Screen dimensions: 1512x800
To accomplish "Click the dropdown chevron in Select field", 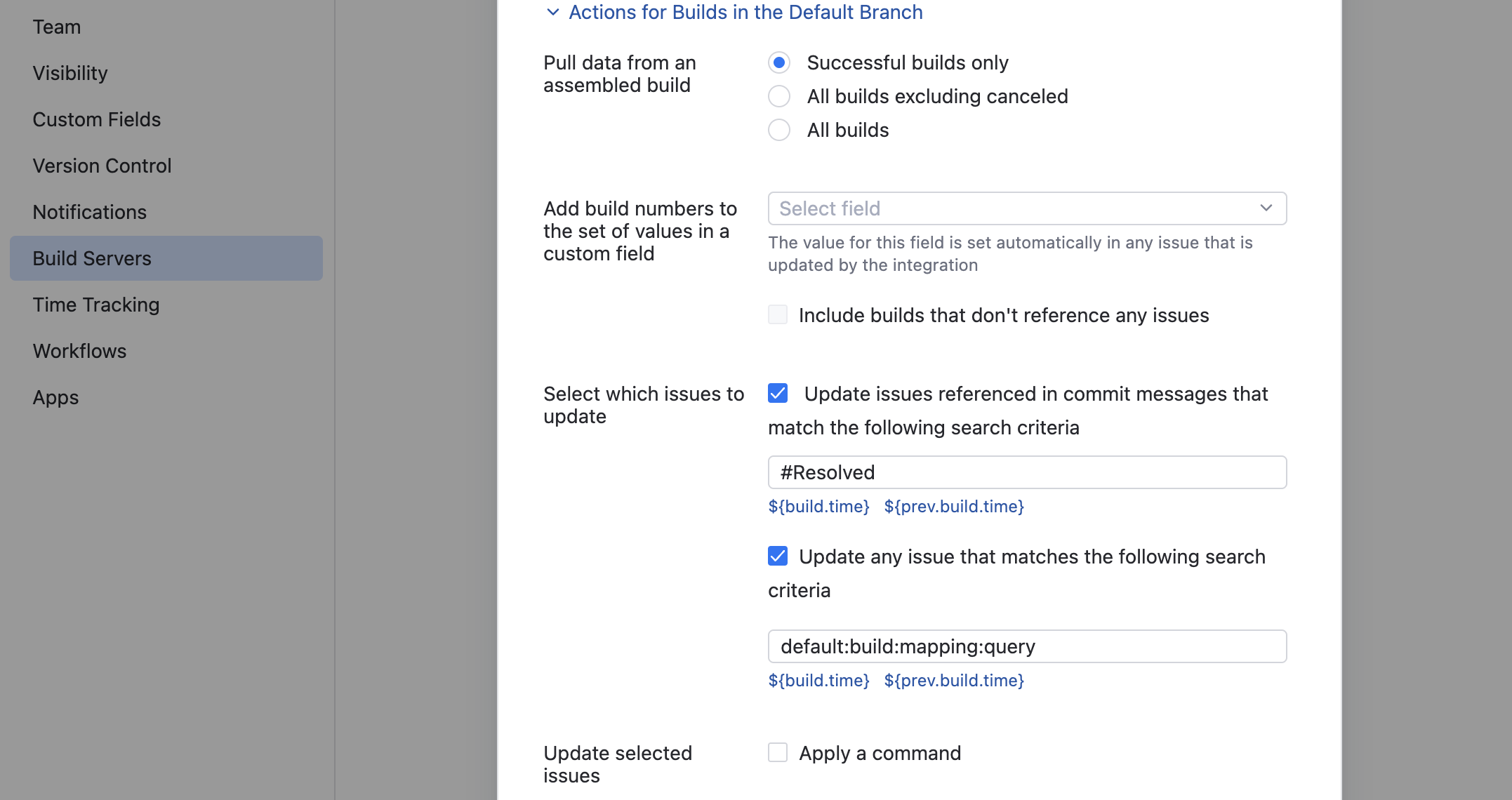I will pos(1266,208).
